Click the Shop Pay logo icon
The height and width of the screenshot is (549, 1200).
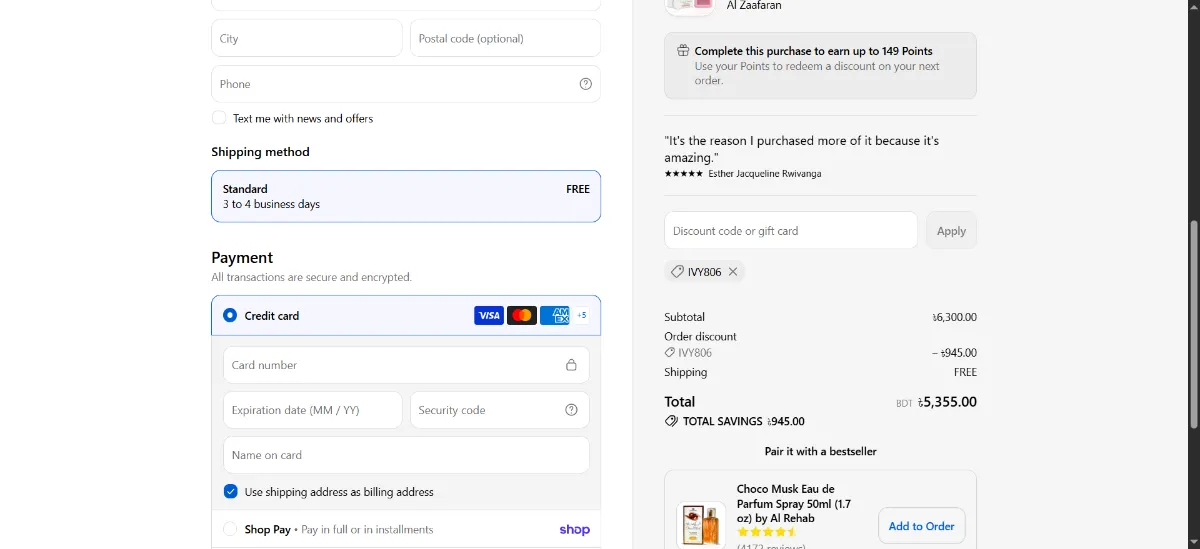(x=575, y=530)
